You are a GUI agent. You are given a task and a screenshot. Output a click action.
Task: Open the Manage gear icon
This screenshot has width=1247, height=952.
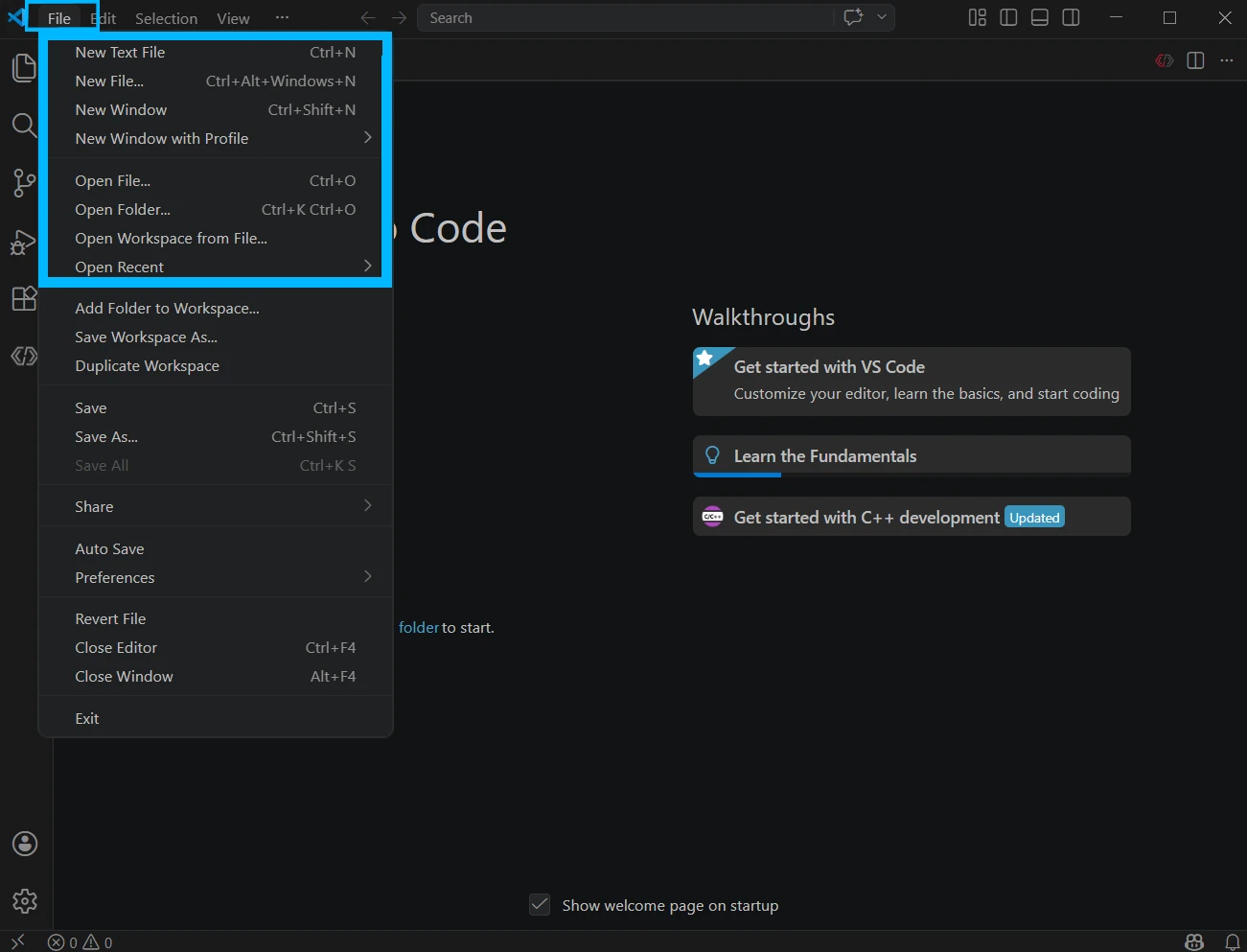pos(25,901)
